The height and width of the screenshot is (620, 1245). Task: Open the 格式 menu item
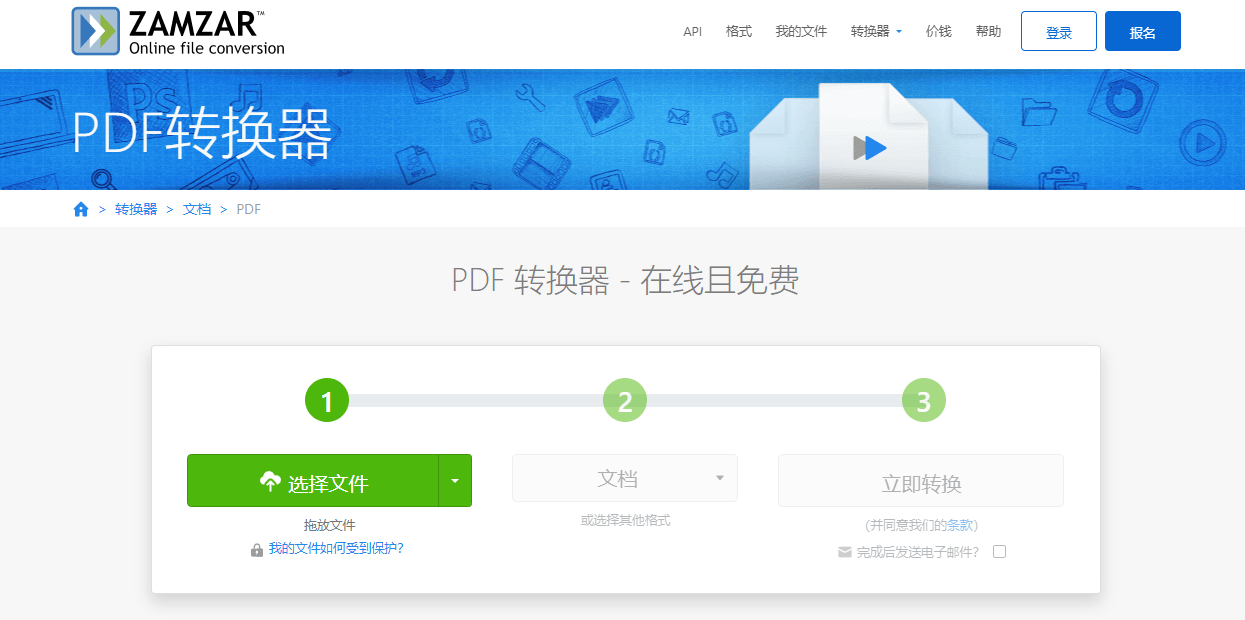[739, 31]
